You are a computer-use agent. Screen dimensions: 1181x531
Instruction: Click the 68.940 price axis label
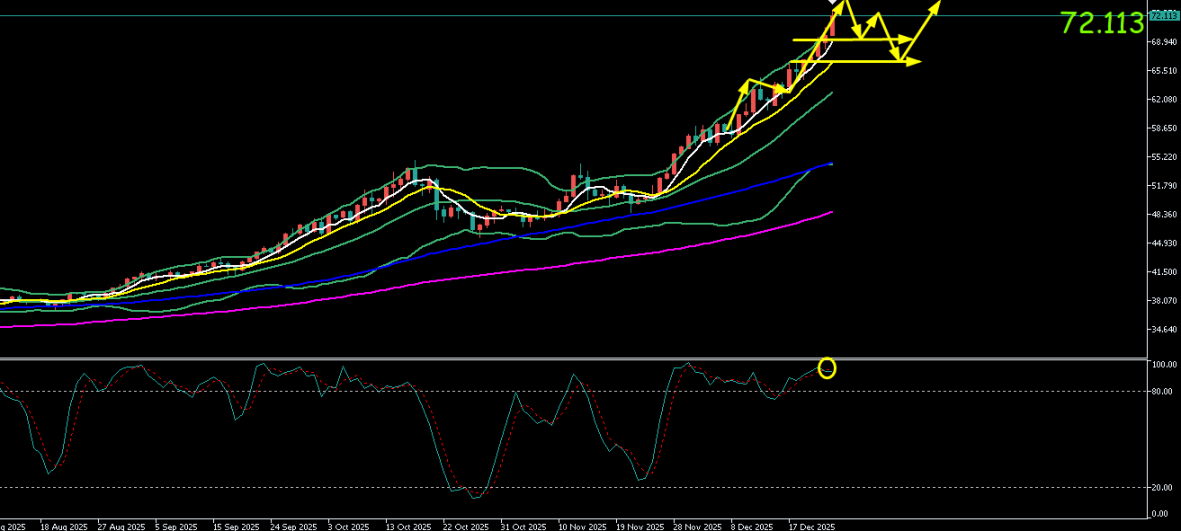pos(1162,43)
